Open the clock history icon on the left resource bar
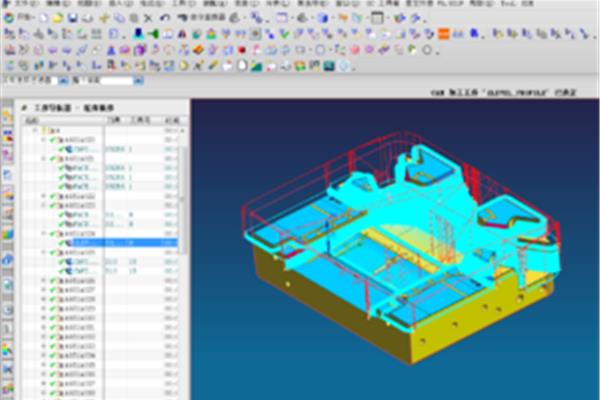 (8, 309)
